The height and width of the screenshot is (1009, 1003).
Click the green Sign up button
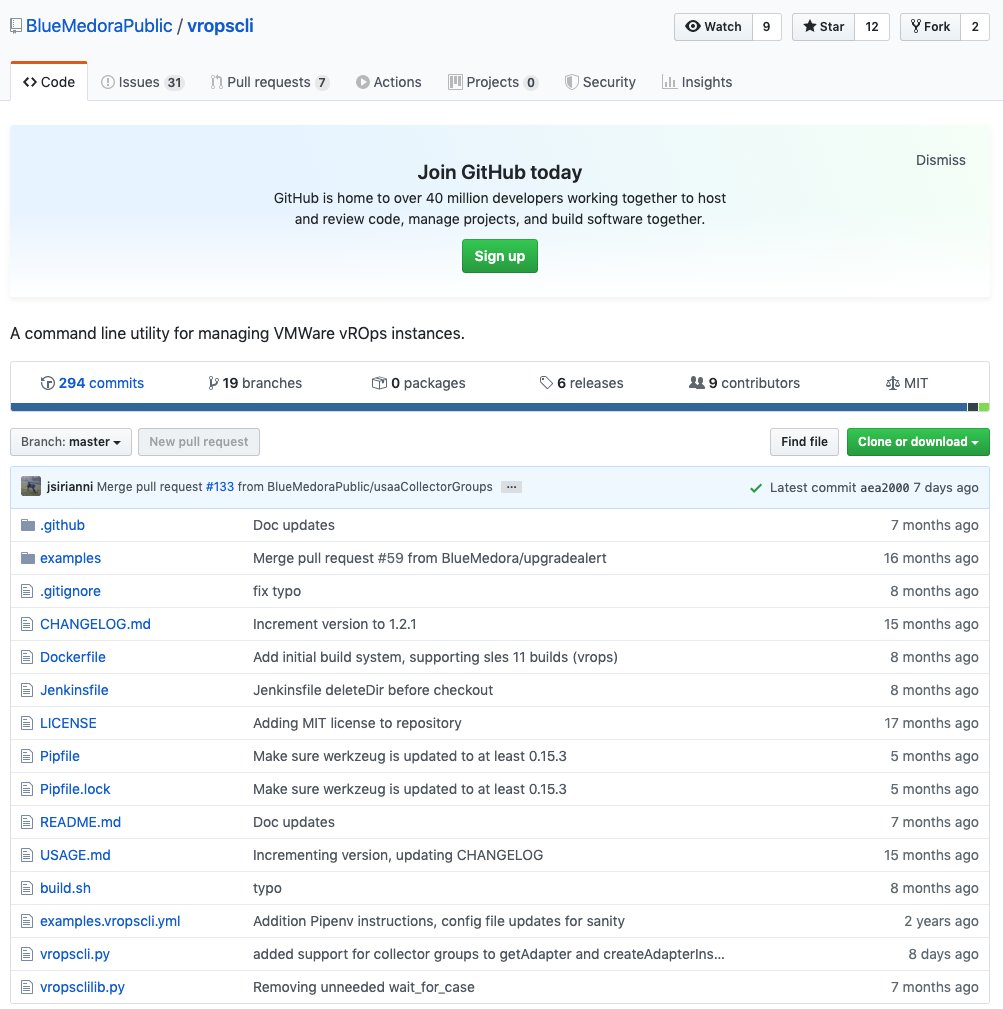500,256
